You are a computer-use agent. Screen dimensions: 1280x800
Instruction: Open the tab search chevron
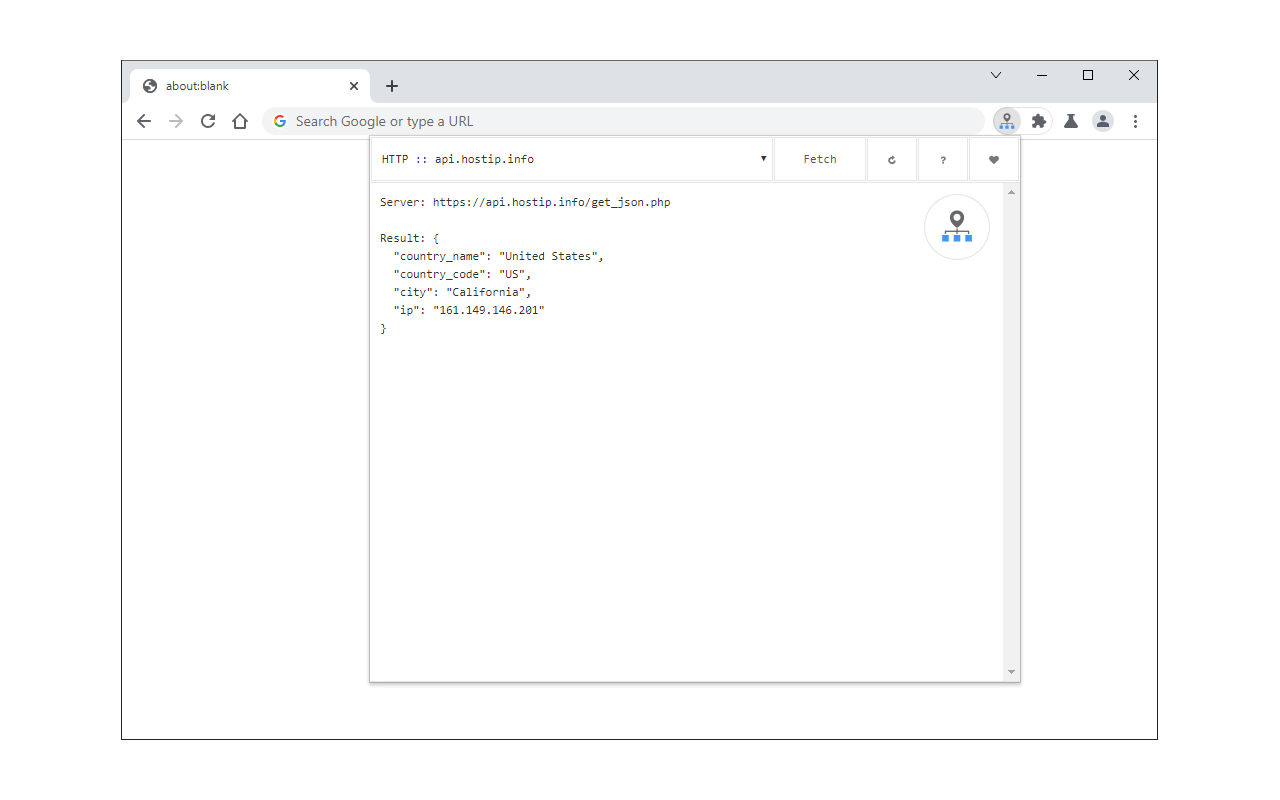[996, 75]
